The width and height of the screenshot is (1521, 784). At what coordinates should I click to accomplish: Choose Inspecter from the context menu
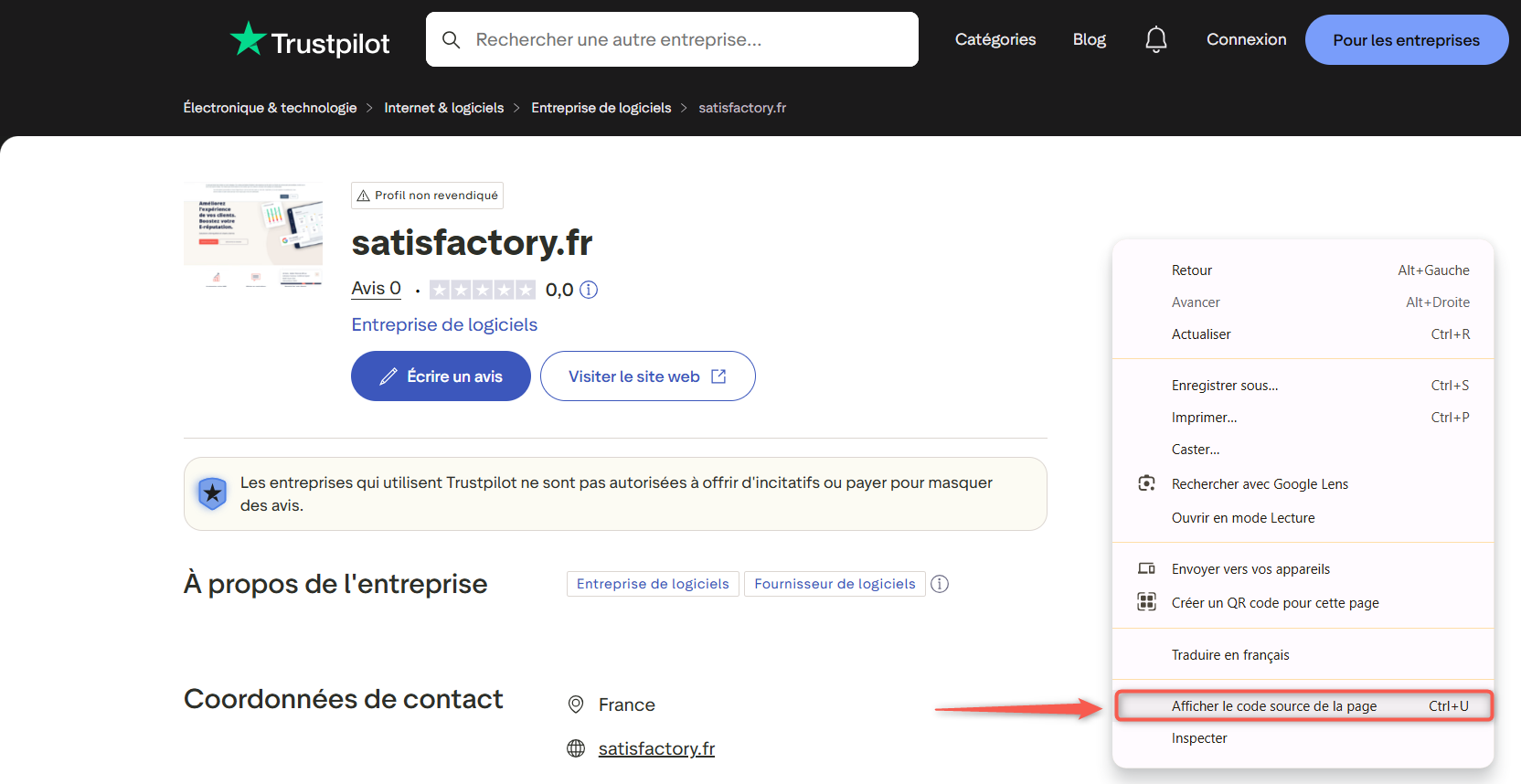(x=1199, y=738)
